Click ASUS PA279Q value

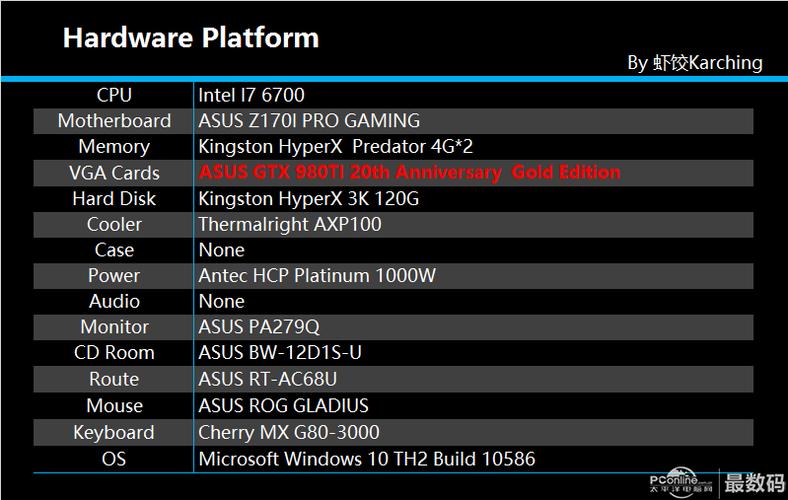click(259, 327)
